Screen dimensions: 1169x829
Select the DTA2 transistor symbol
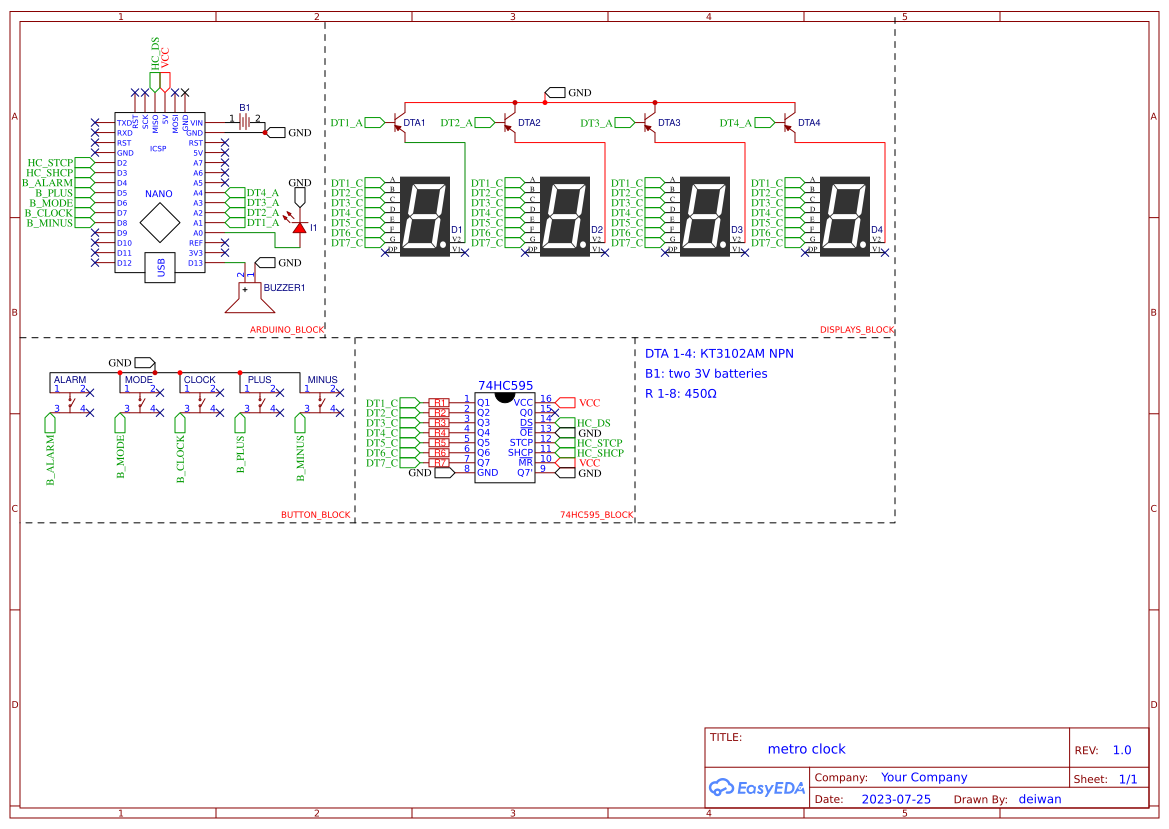point(508,123)
